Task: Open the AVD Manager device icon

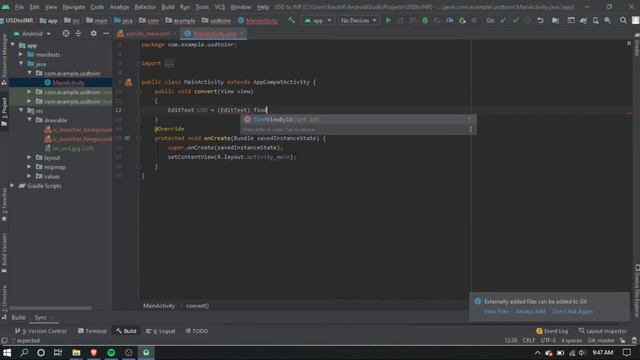Action: (596, 20)
